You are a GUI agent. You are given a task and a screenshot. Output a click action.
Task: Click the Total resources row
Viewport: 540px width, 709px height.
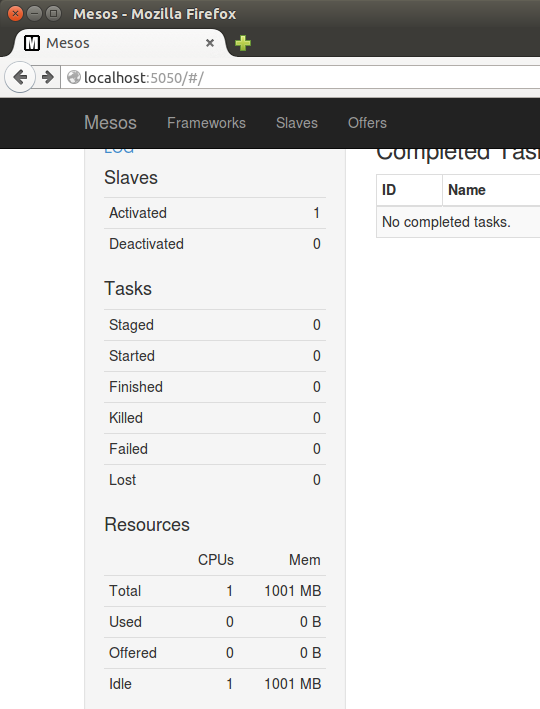(x=215, y=591)
